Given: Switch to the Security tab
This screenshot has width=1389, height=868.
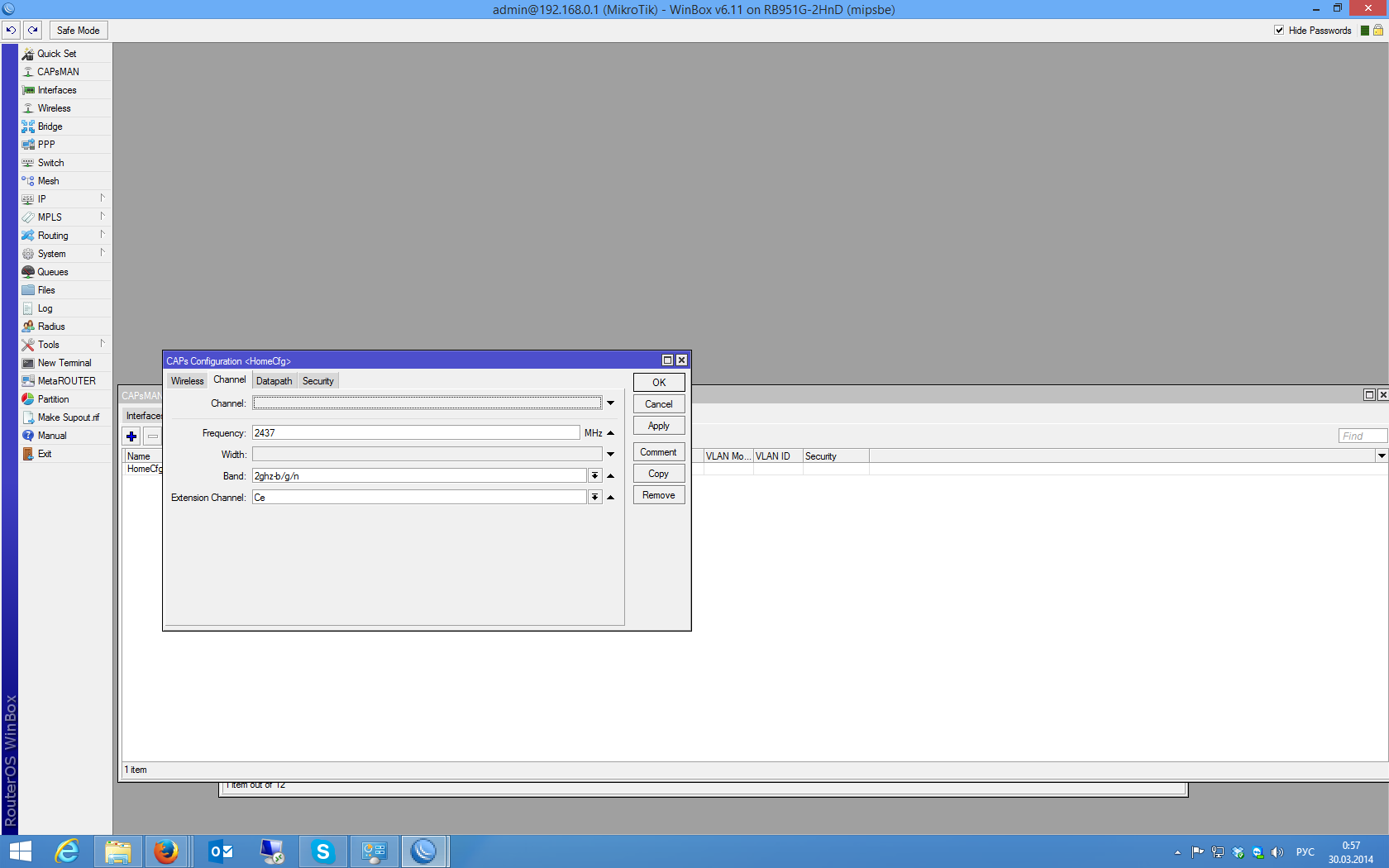Looking at the screenshot, I should pyautogui.click(x=317, y=381).
